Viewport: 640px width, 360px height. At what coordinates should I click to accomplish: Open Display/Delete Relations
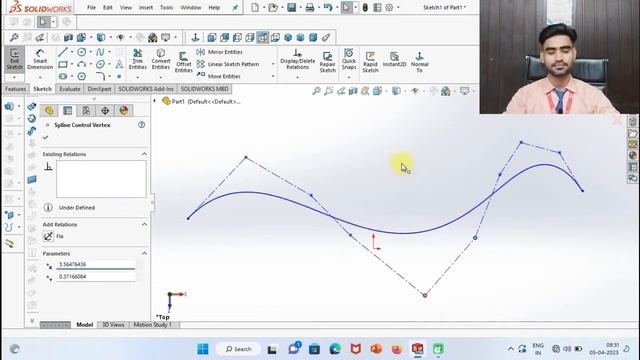(298, 60)
